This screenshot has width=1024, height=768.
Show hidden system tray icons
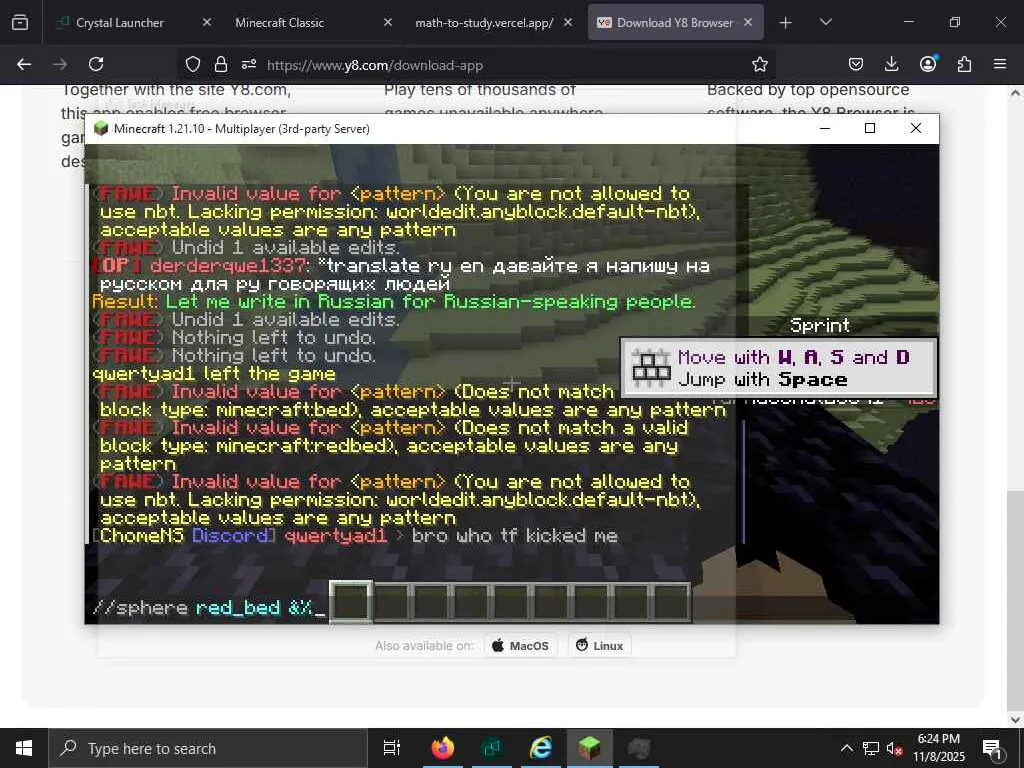846,748
